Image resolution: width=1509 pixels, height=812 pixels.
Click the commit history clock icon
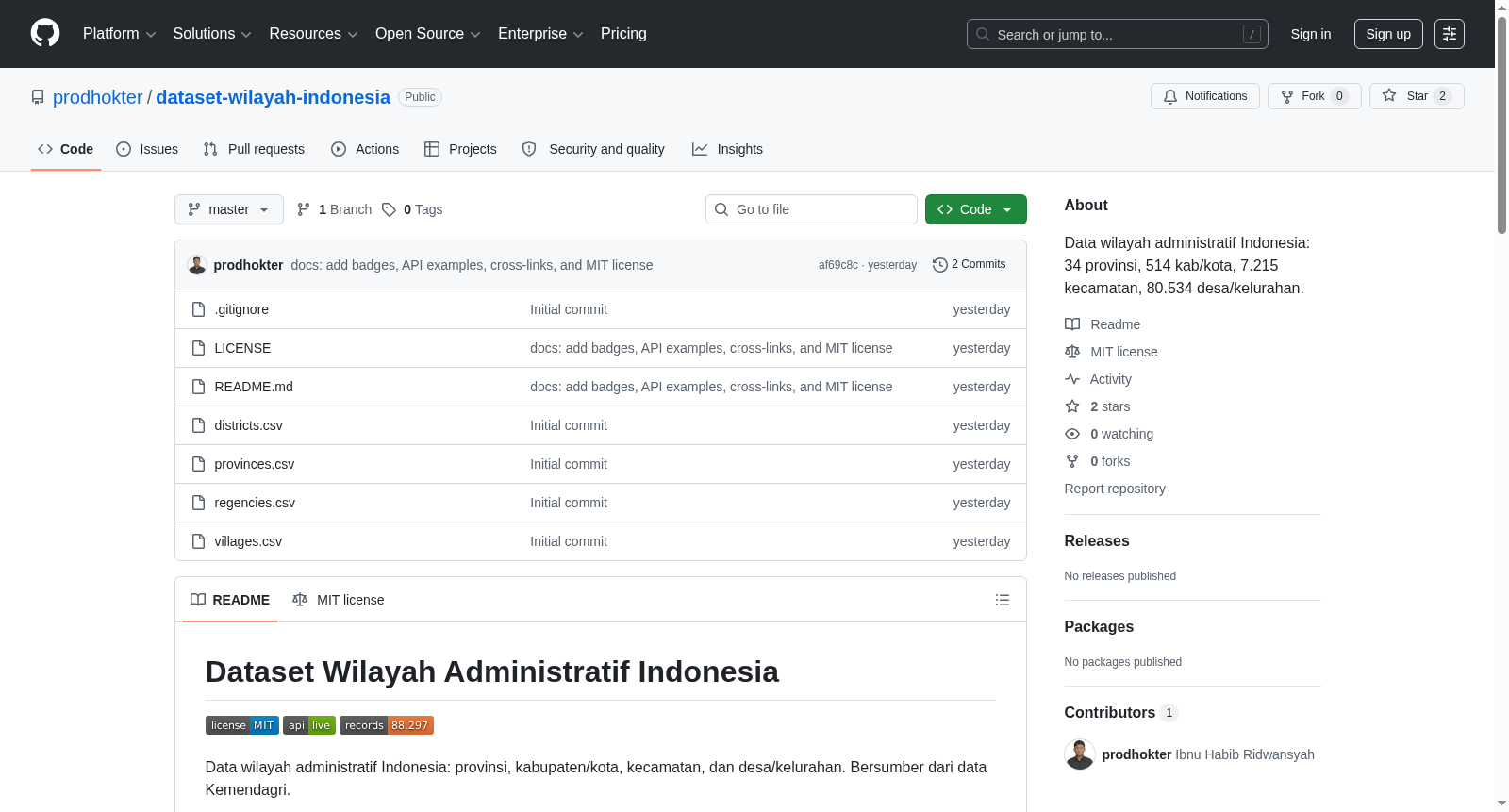point(939,265)
